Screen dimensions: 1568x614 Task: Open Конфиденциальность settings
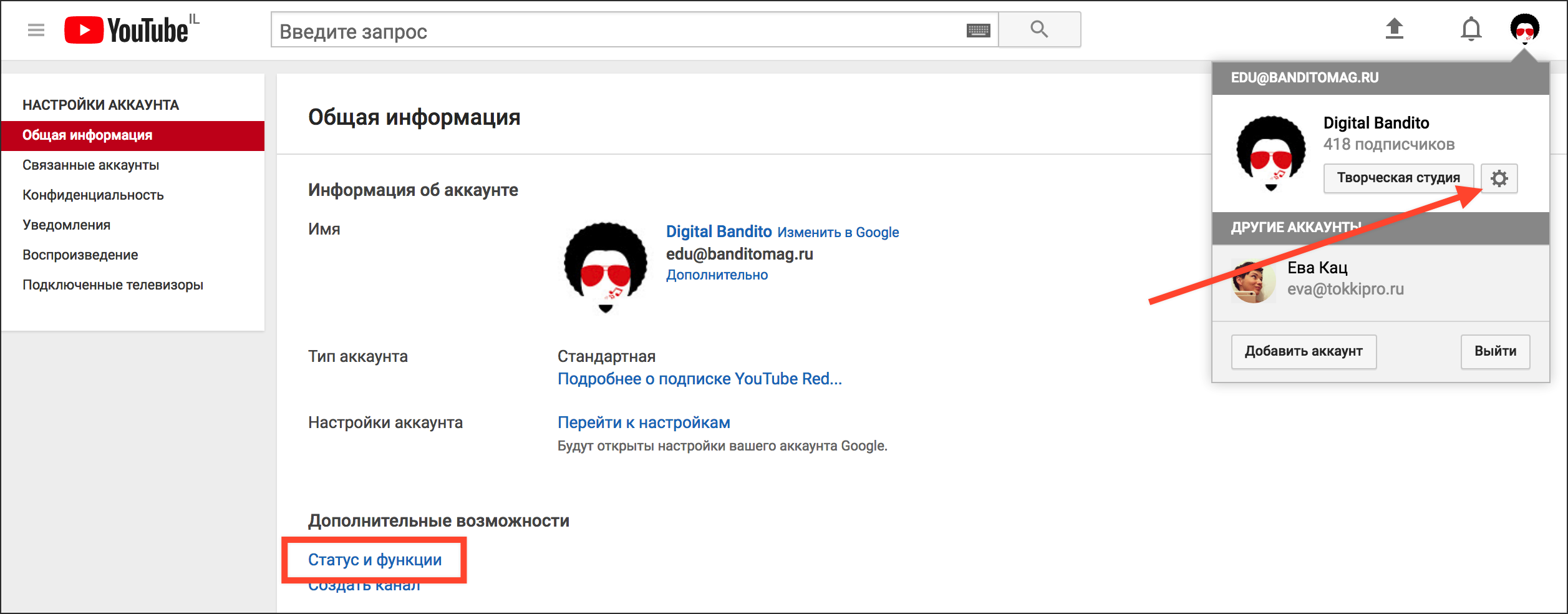93,195
